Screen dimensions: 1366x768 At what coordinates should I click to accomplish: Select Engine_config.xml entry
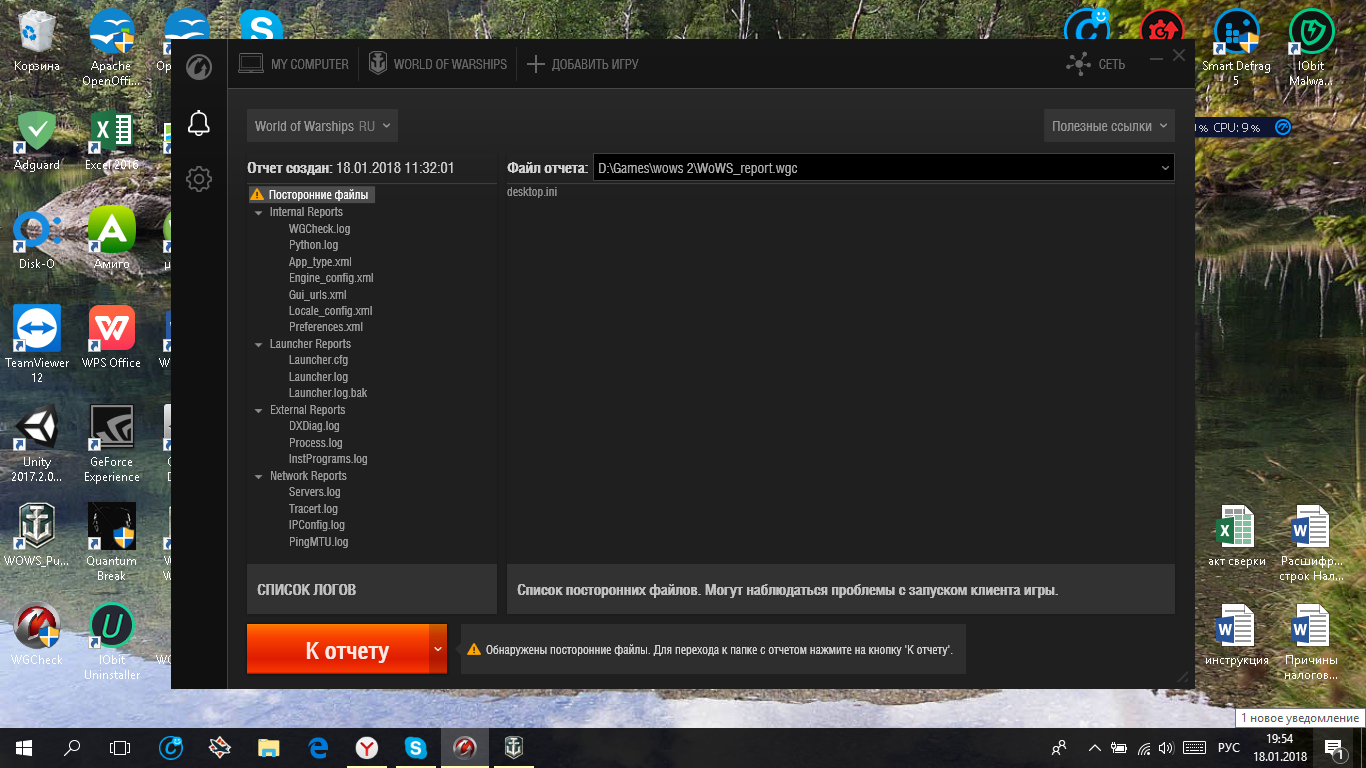point(331,278)
